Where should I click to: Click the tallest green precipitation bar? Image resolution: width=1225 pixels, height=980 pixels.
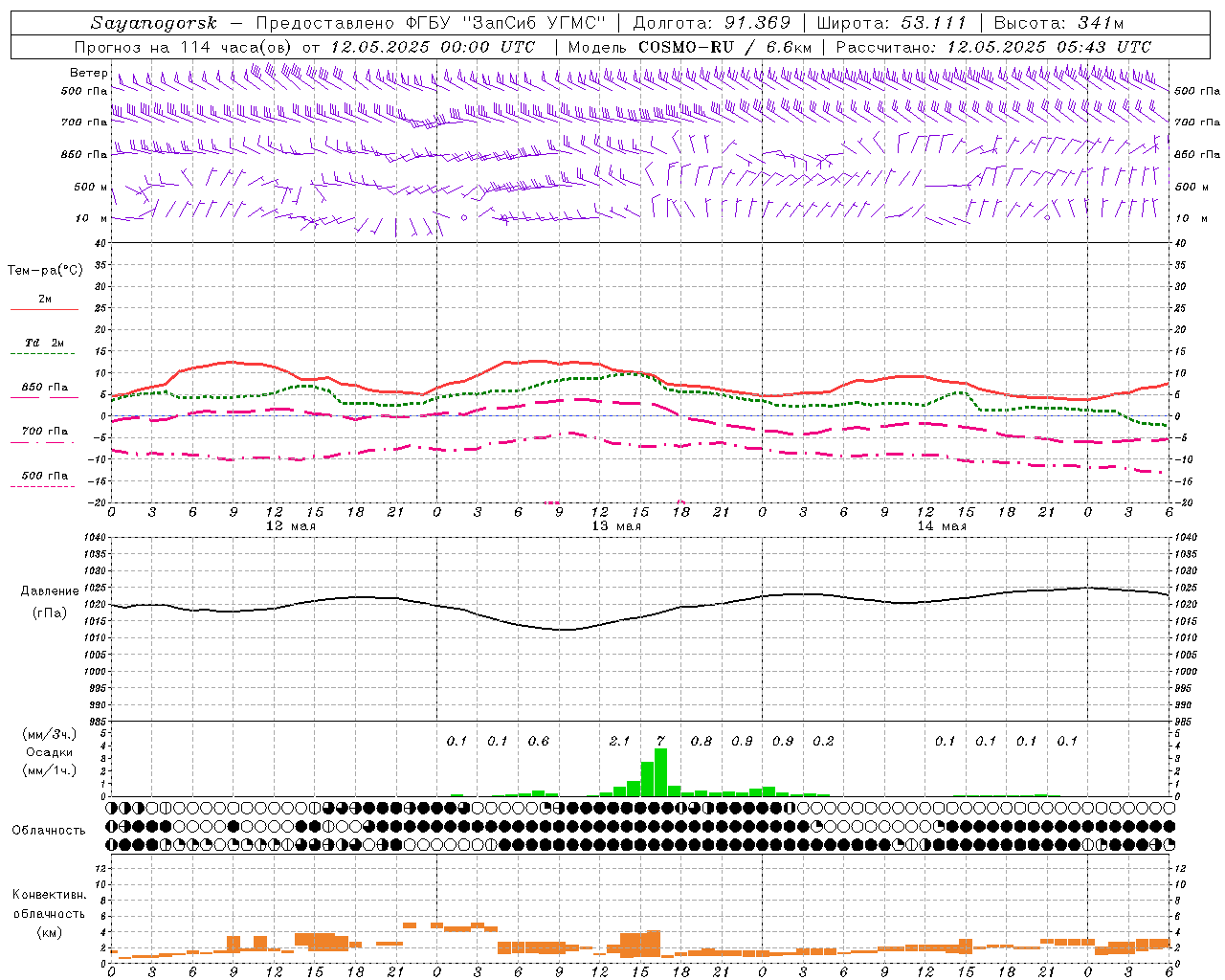(660, 772)
